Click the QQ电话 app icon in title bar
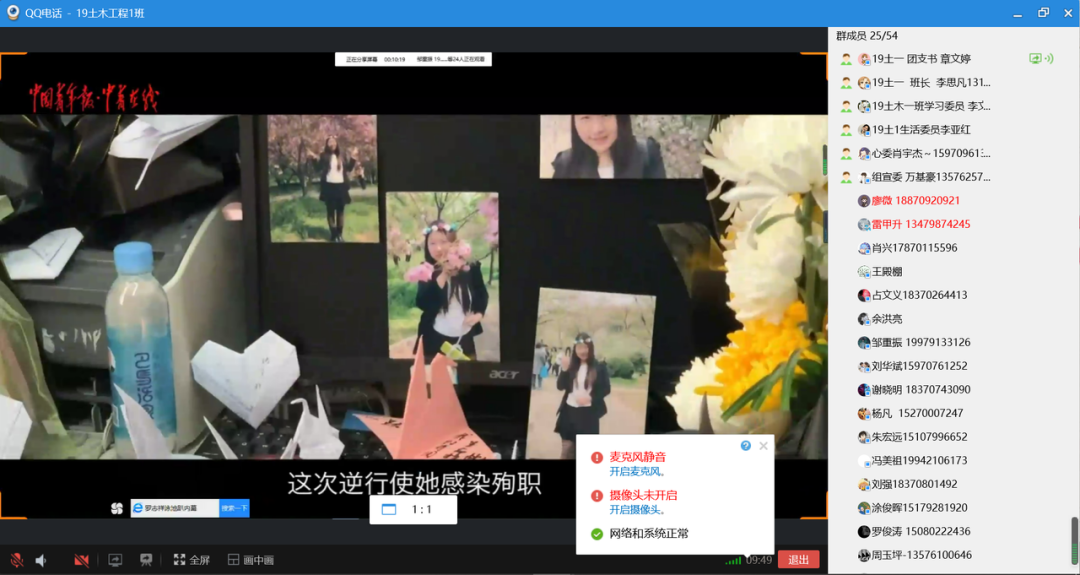The height and width of the screenshot is (575, 1080). (13, 13)
